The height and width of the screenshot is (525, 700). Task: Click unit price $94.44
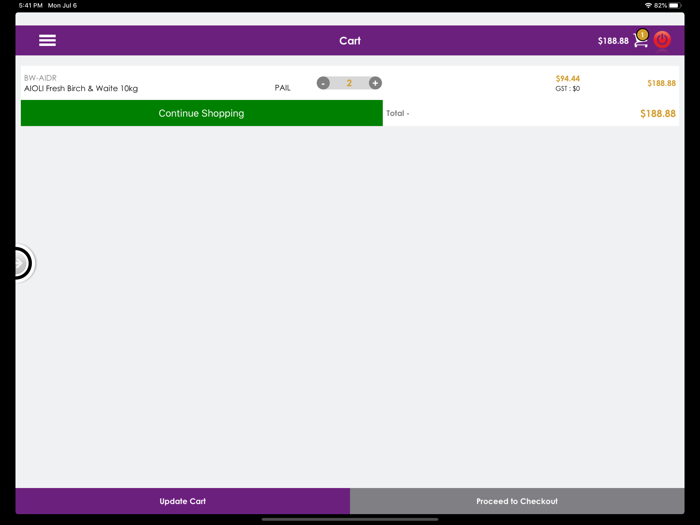(x=567, y=79)
